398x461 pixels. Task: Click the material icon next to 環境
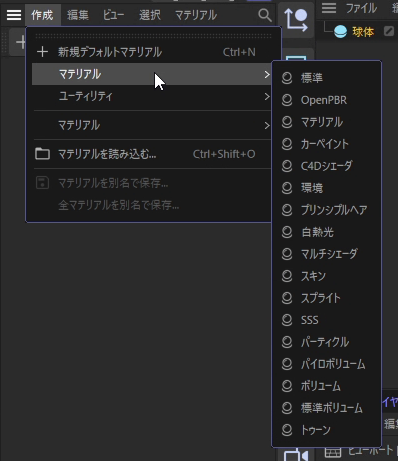287,188
